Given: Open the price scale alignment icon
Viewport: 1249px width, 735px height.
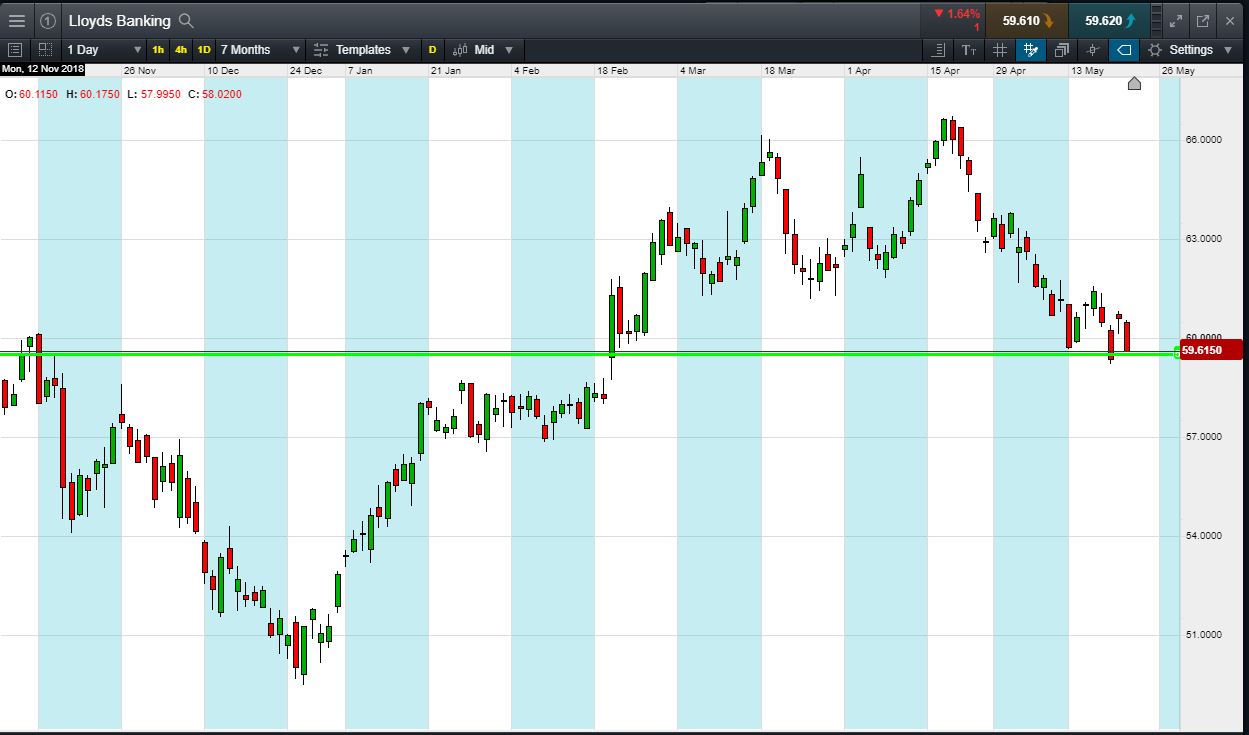Looking at the screenshot, I should coord(937,49).
